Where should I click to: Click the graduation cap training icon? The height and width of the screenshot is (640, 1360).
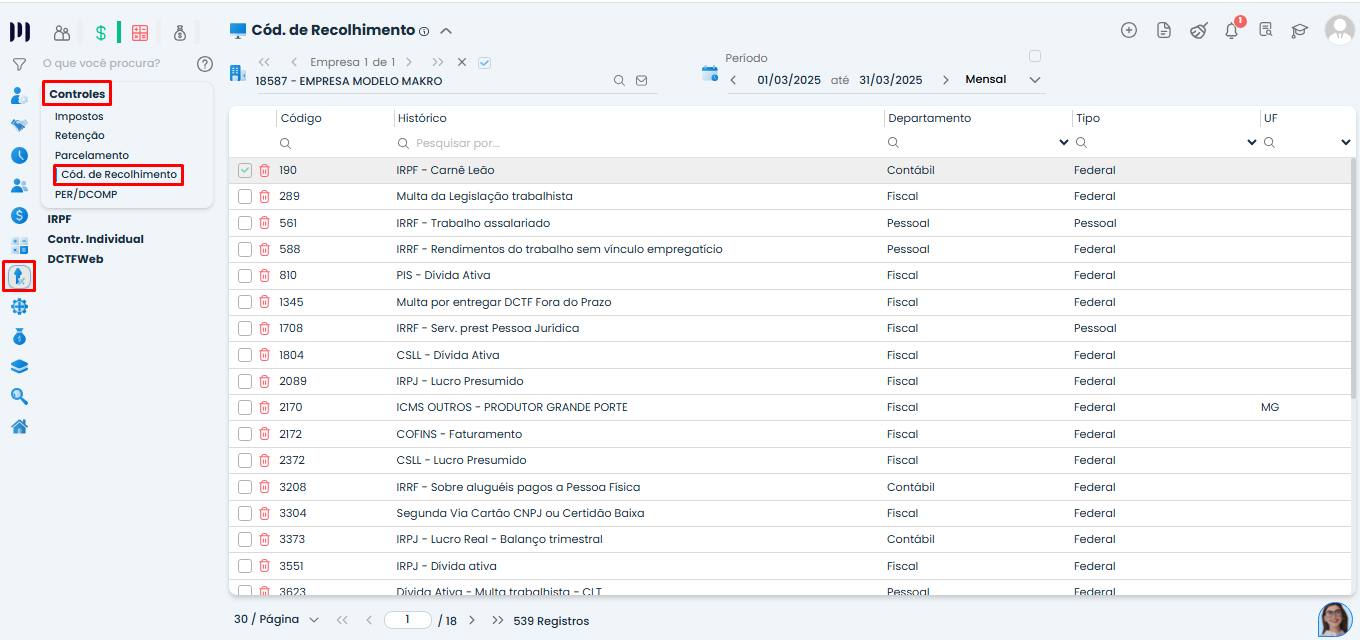(1299, 31)
